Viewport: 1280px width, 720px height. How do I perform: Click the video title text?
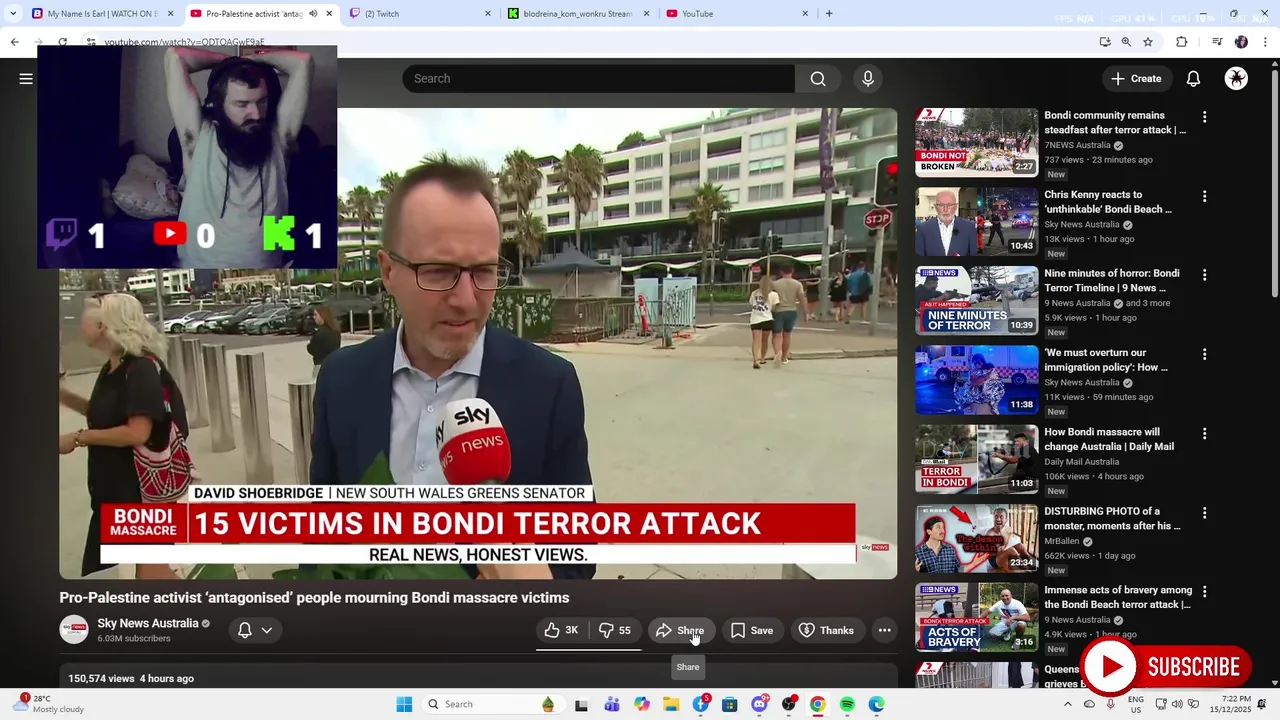coord(314,598)
